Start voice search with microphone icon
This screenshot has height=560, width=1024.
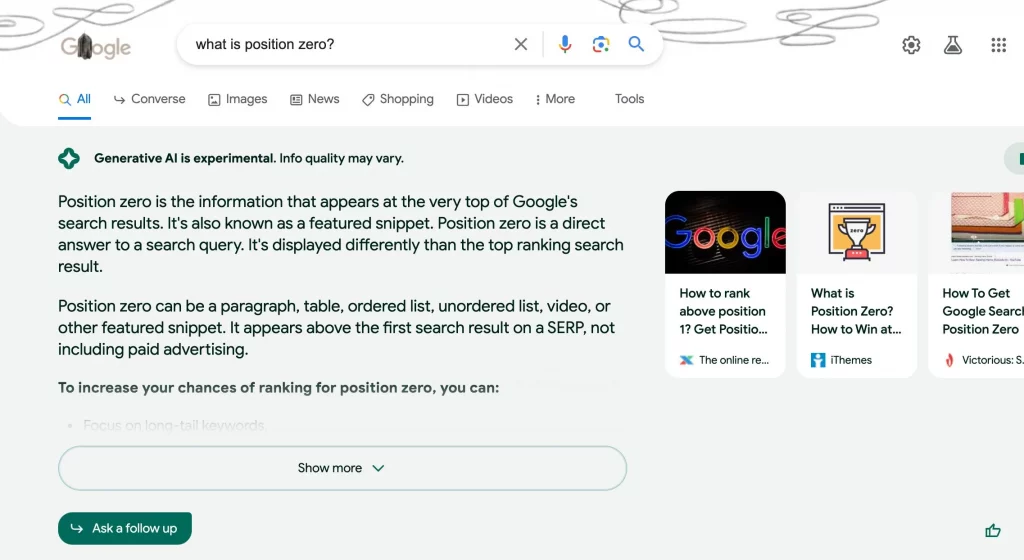[x=565, y=44]
